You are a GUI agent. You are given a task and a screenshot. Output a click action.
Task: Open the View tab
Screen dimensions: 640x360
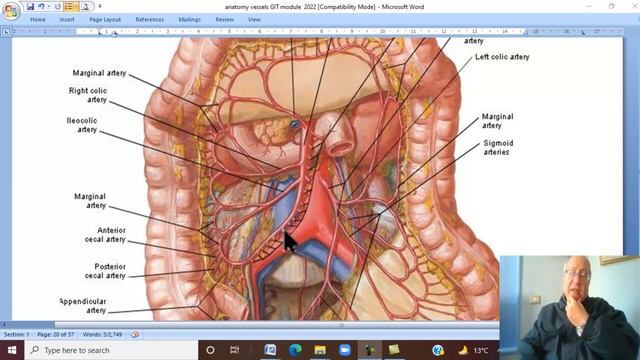254,20
